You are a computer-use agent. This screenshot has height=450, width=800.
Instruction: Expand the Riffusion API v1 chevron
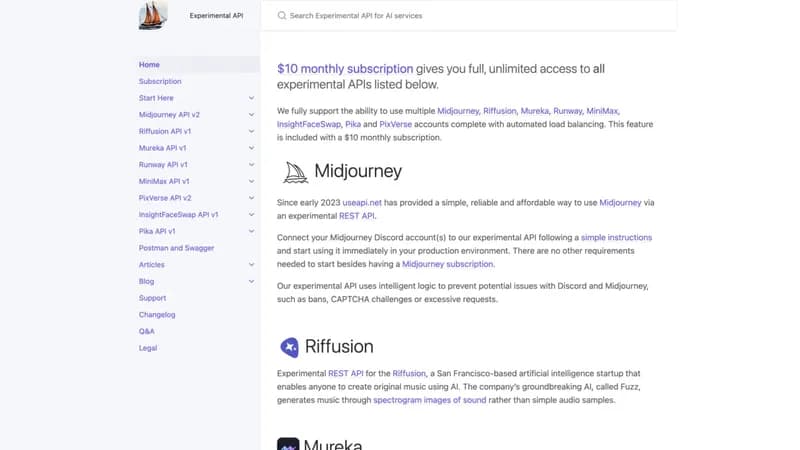tap(251, 131)
